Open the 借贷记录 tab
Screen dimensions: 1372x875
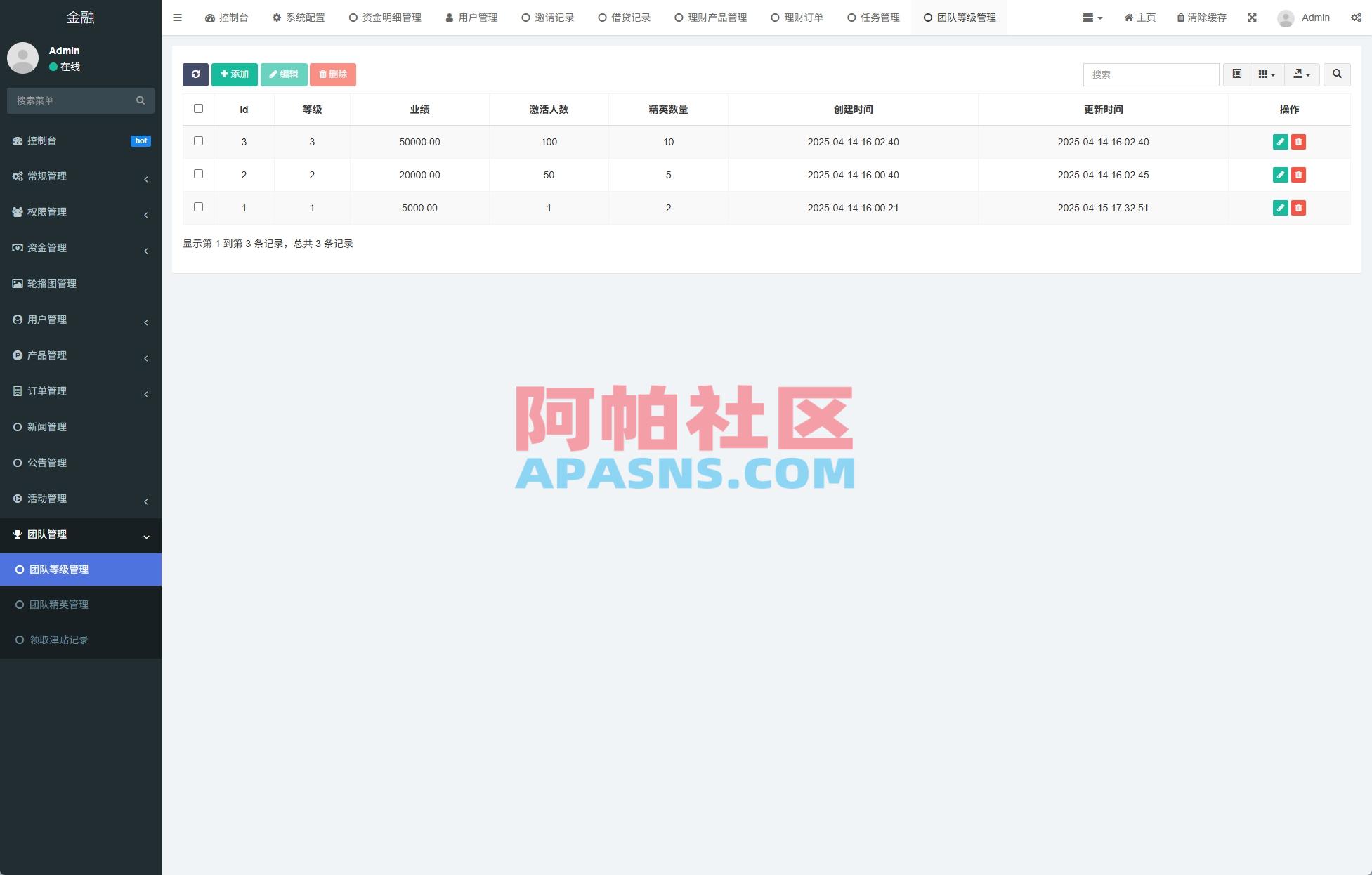pos(624,18)
